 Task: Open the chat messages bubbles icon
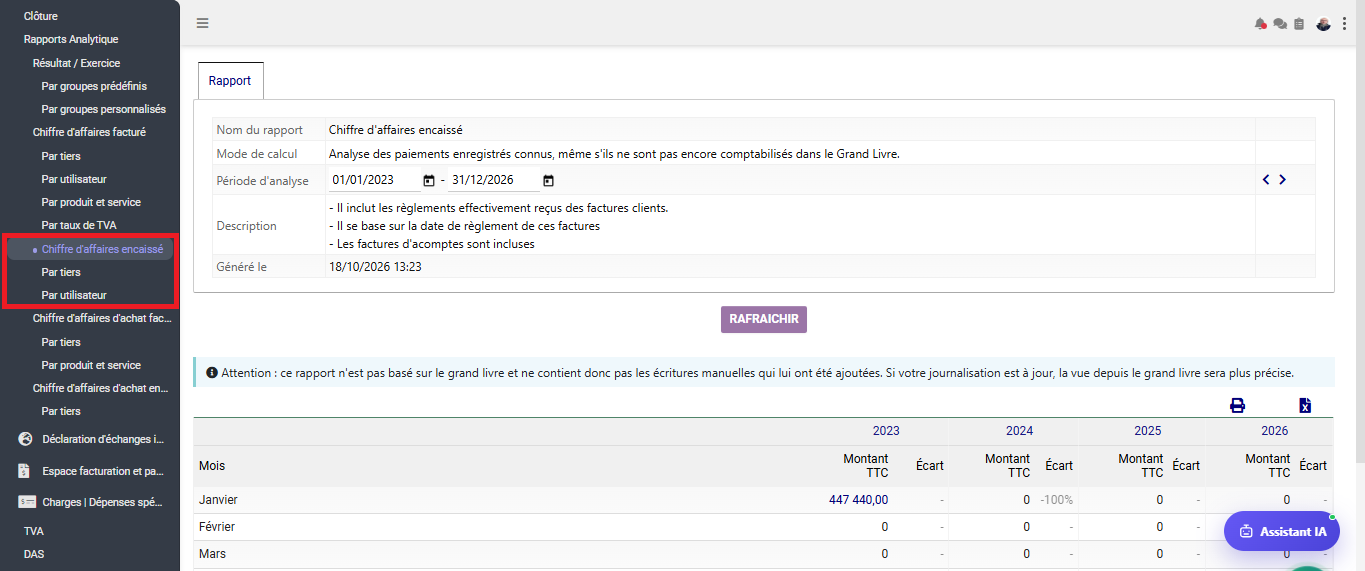click(1280, 24)
